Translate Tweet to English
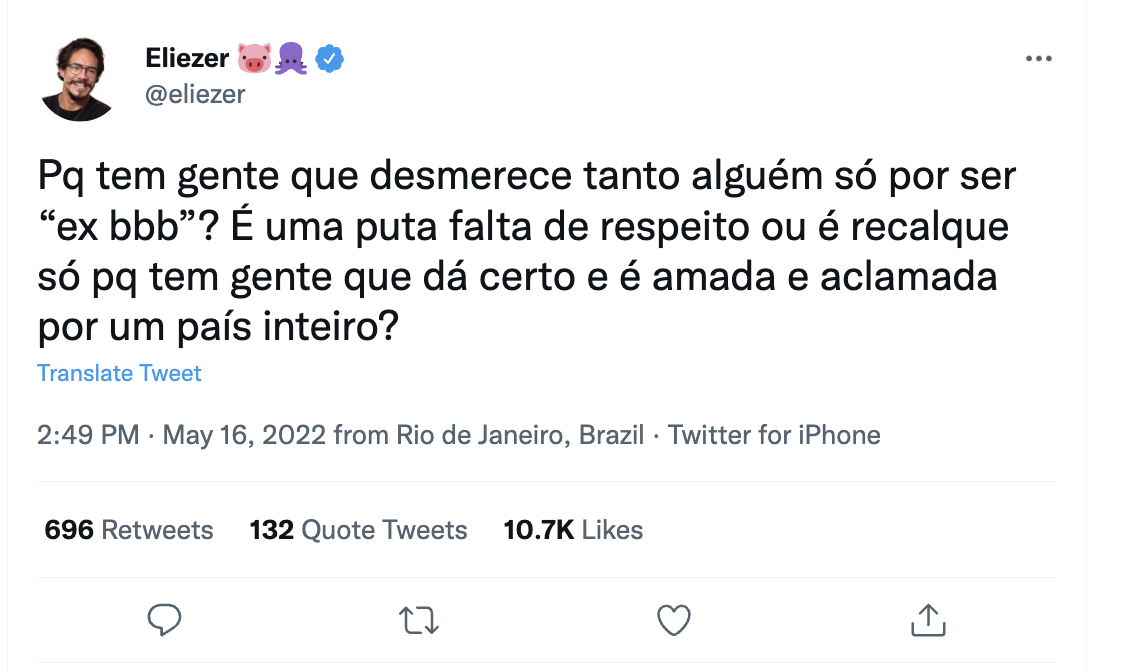Viewport: 1122px width, 672px height. coord(119,373)
